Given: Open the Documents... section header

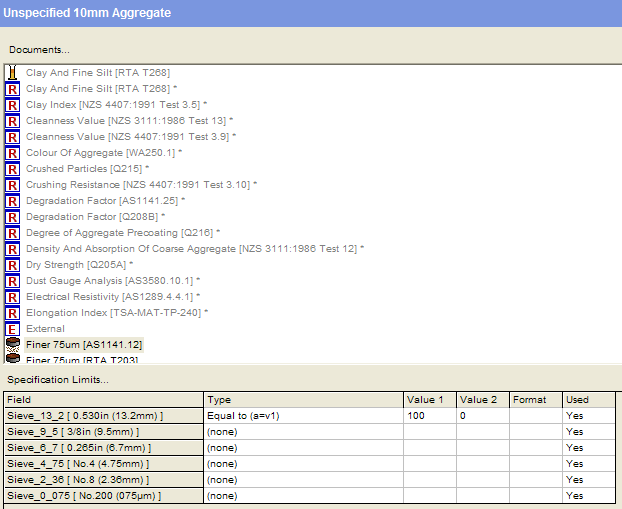Looking at the screenshot, I should click(39, 49).
